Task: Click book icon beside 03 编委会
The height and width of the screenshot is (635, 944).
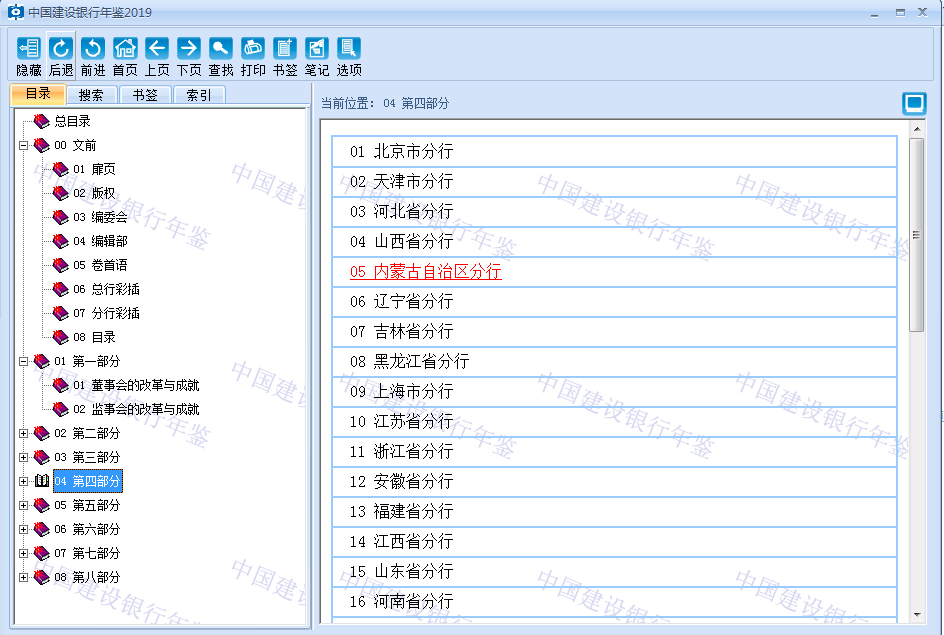Action: pos(60,217)
